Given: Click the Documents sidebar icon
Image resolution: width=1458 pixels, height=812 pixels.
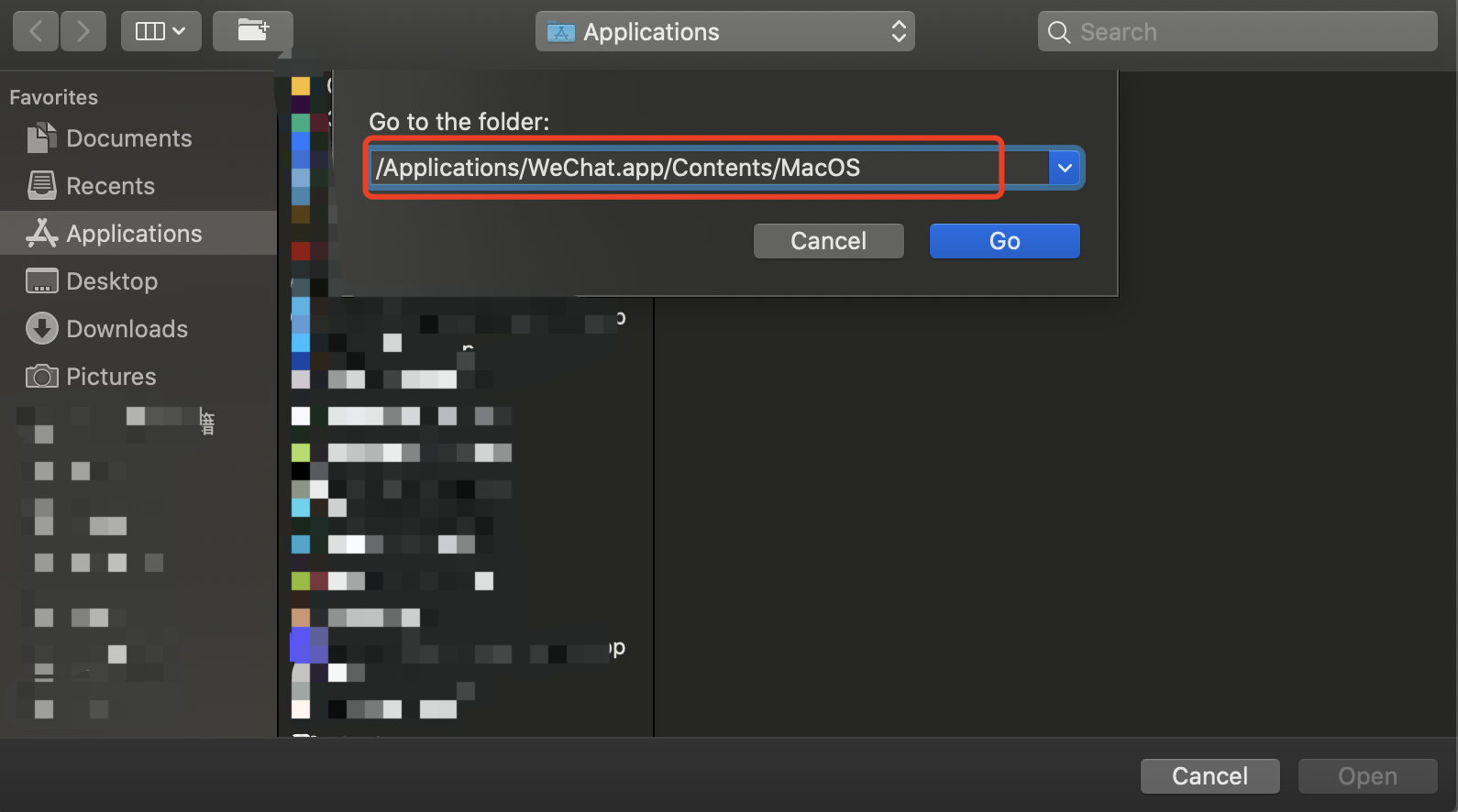Looking at the screenshot, I should pyautogui.click(x=41, y=138).
